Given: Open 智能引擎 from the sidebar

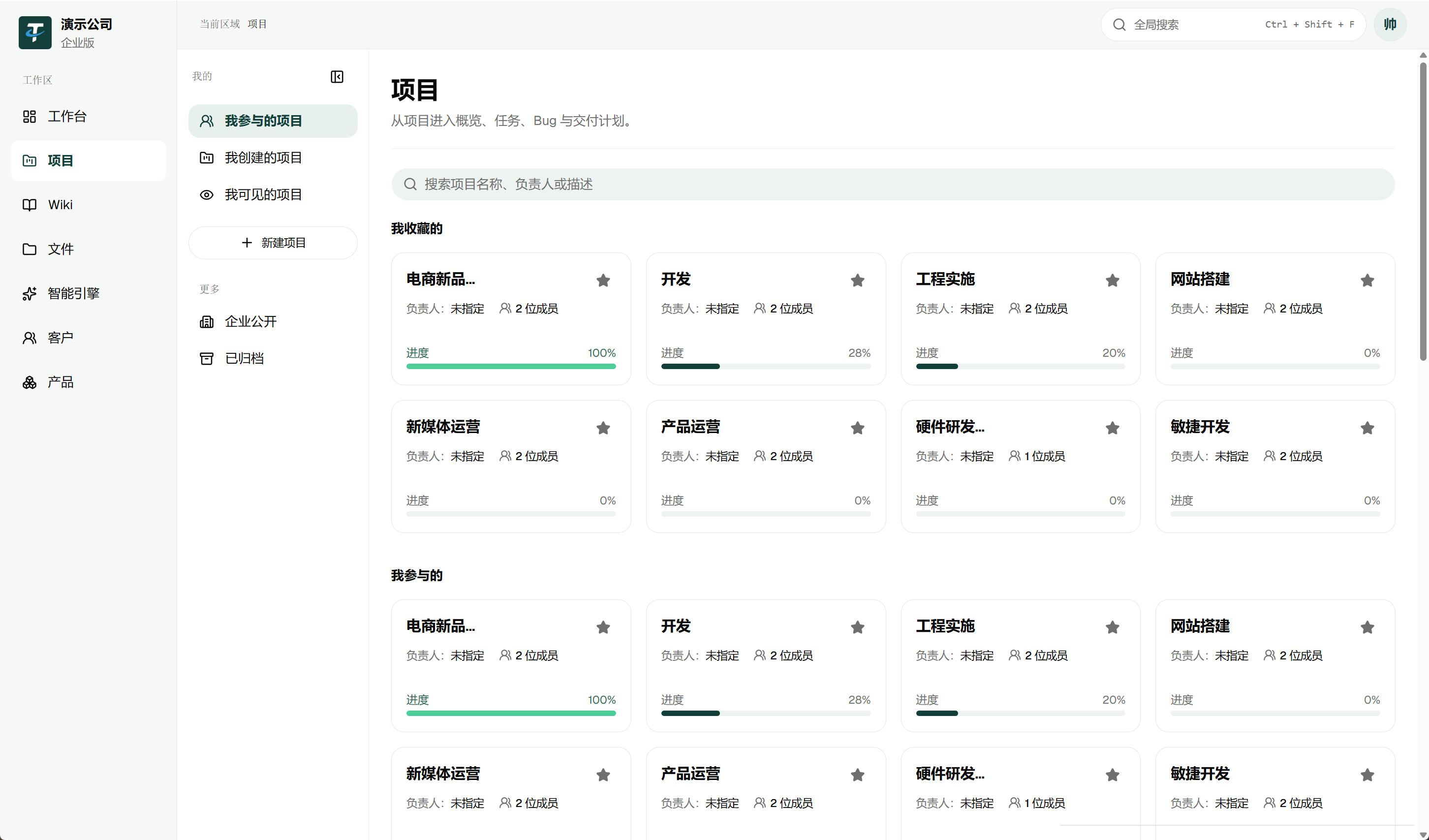Looking at the screenshot, I should tap(89, 293).
